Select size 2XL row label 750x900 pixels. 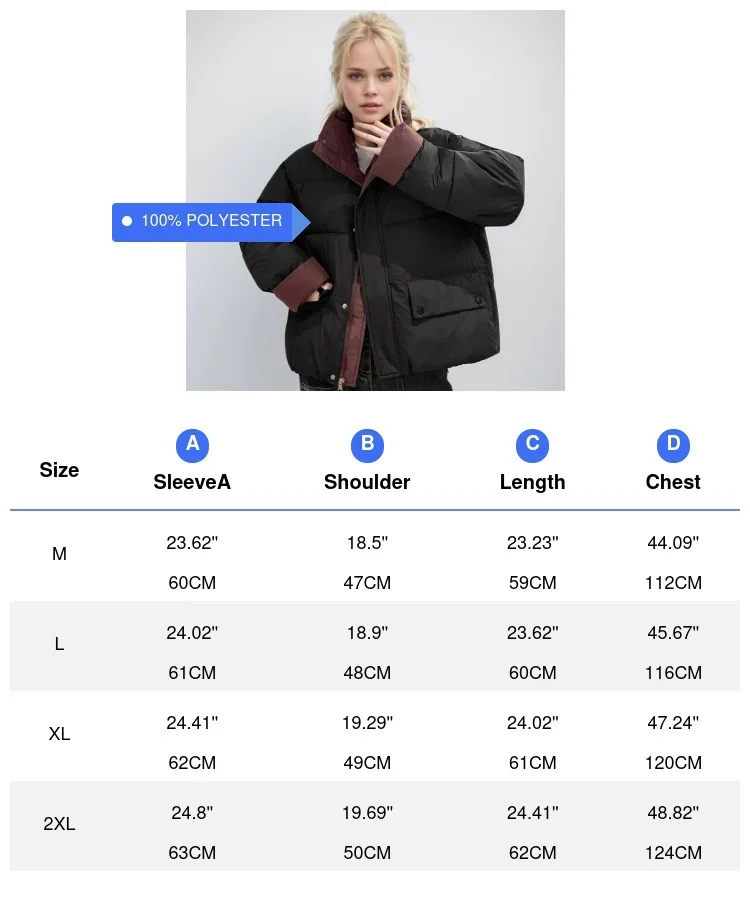coord(59,825)
